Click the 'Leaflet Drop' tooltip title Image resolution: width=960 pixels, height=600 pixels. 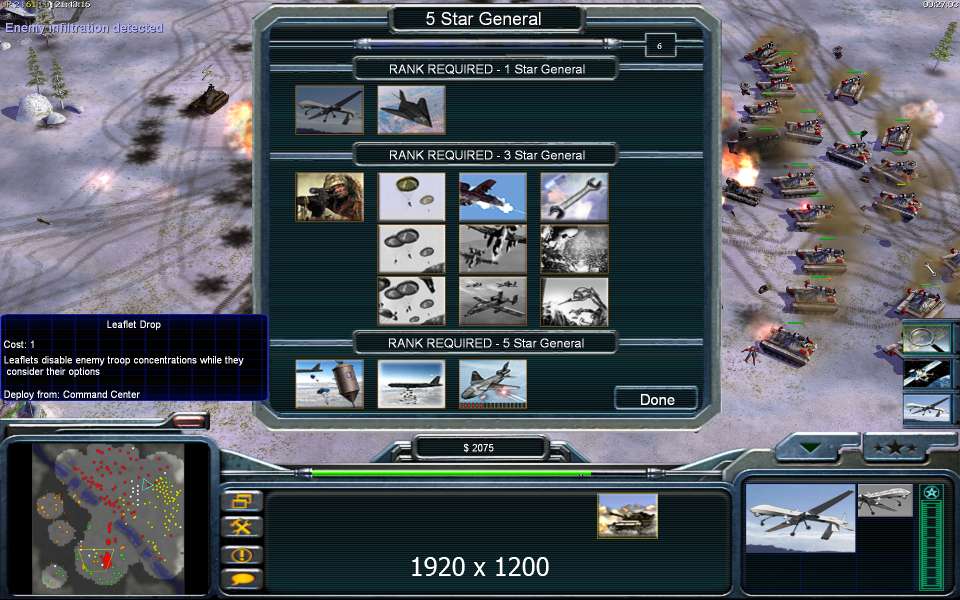pyautogui.click(x=133, y=324)
